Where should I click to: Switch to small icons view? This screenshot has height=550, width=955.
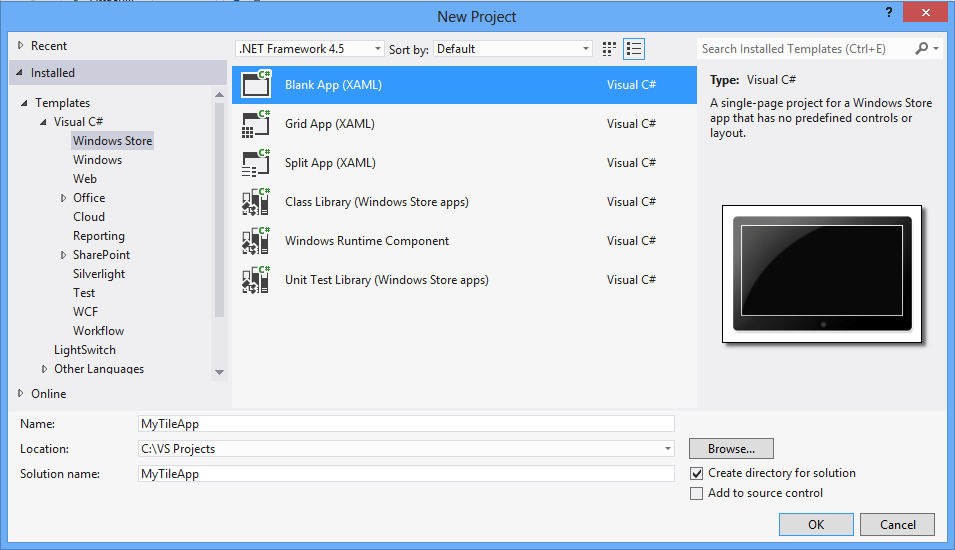click(x=609, y=49)
